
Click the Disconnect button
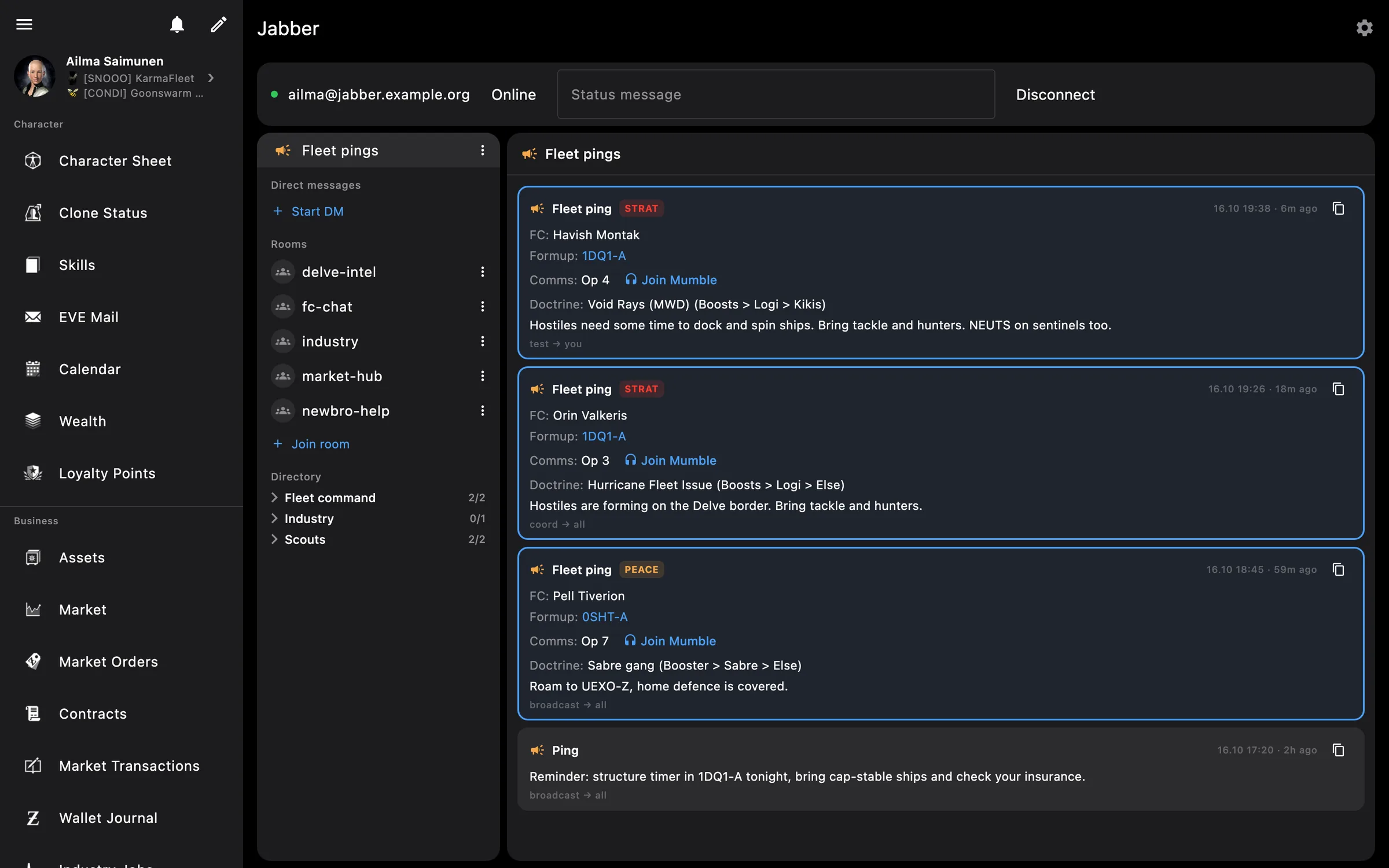coord(1055,94)
